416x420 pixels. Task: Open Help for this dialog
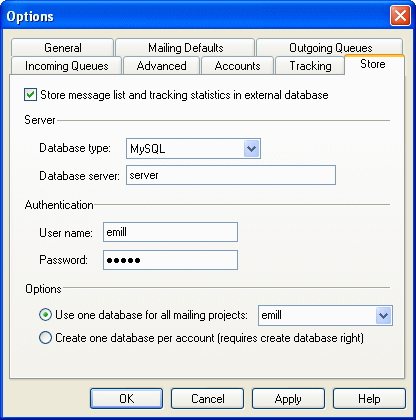coord(369,398)
